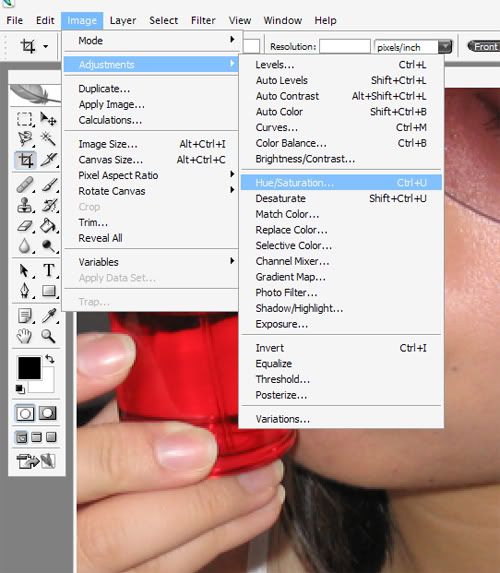Screen dimensions: 500x573
Task: Choose Variations at menu bottom
Action: (x=341, y=419)
